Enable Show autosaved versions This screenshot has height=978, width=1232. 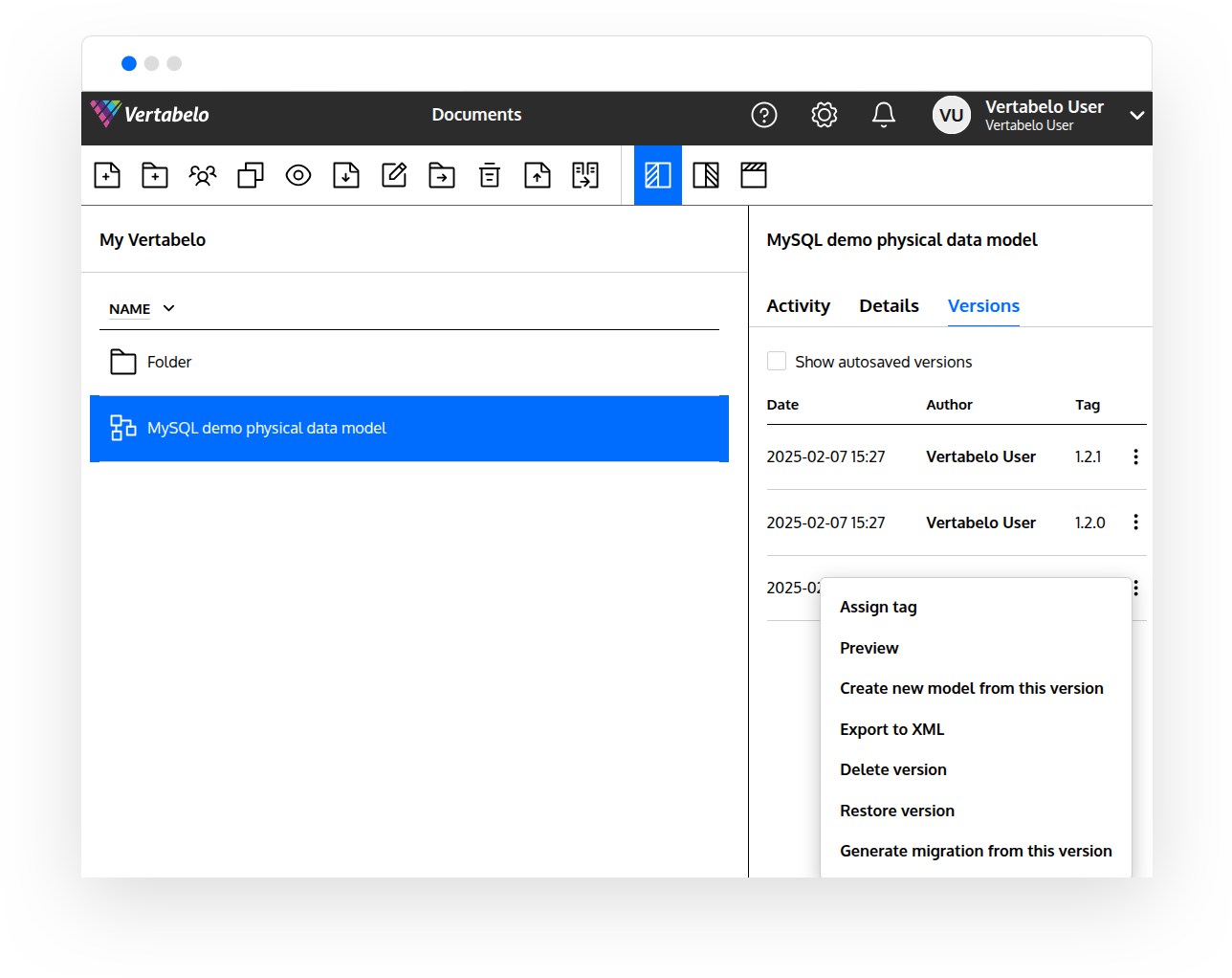point(777,361)
